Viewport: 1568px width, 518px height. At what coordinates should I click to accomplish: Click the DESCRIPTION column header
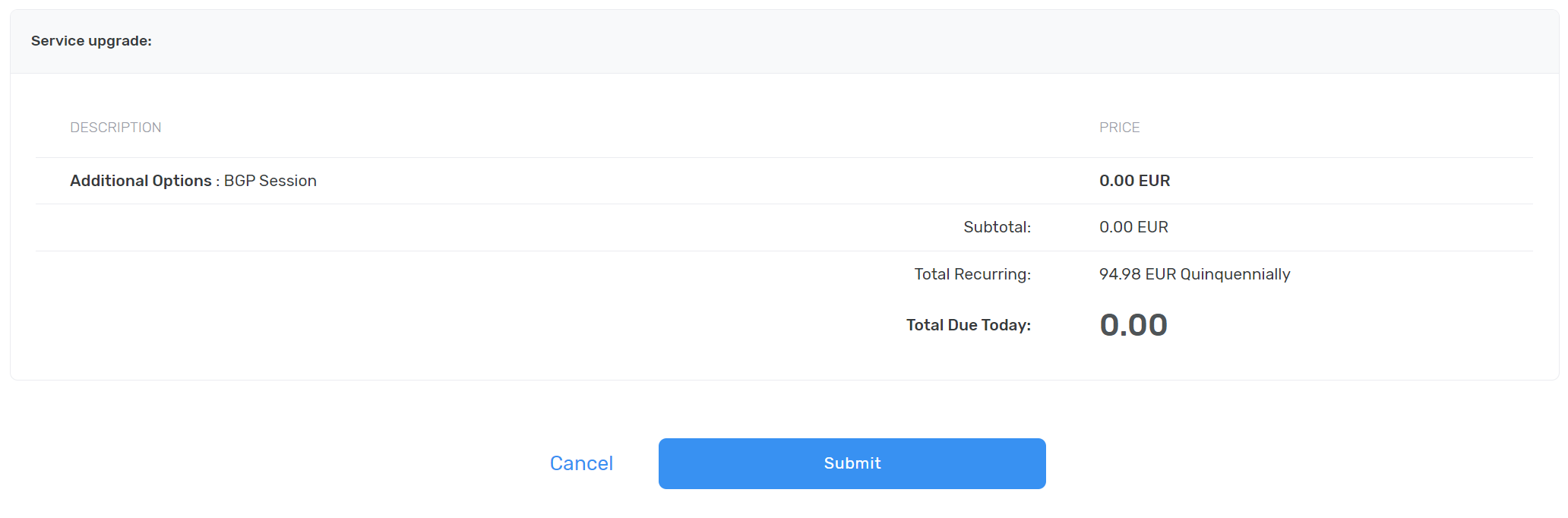pos(115,128)
